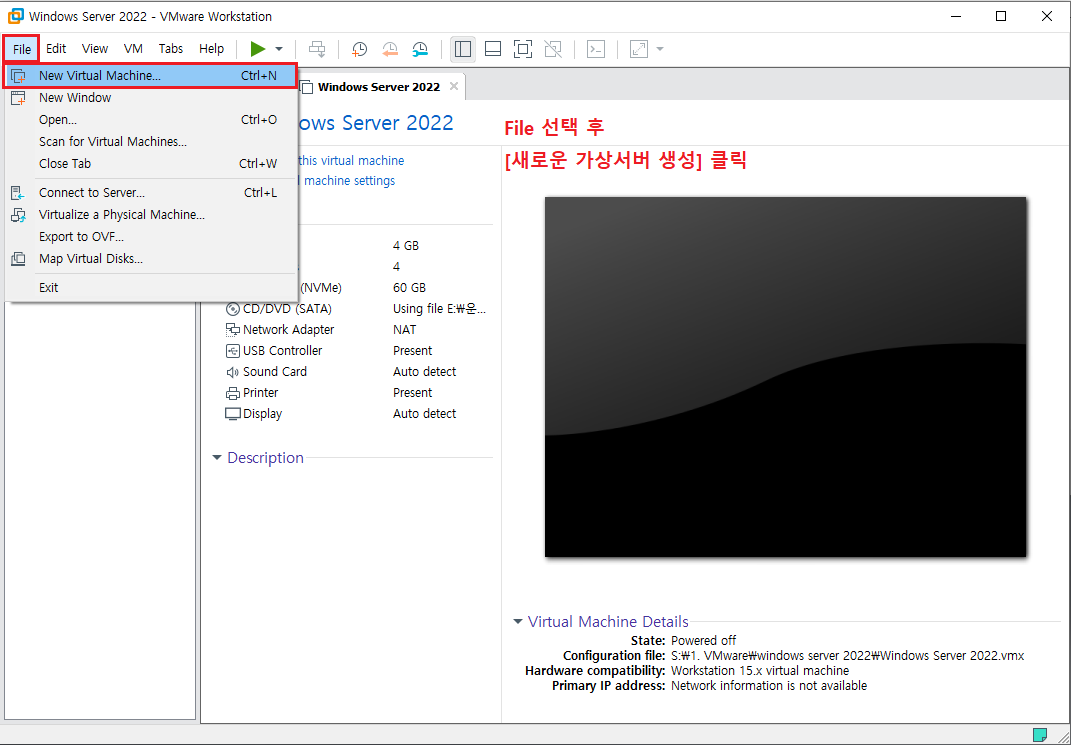This screenshot has width=1071, height=745.
Task: Click the 'NAT' network value
Action: click(x=404, y=330)
